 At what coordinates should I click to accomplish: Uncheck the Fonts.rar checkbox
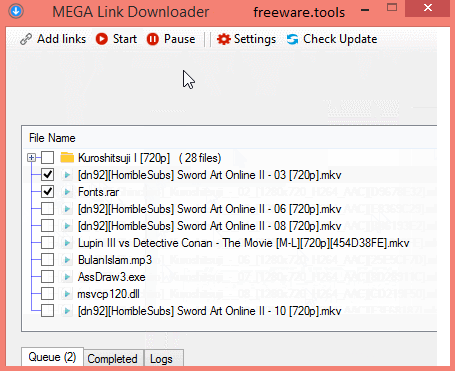point(47,192)
